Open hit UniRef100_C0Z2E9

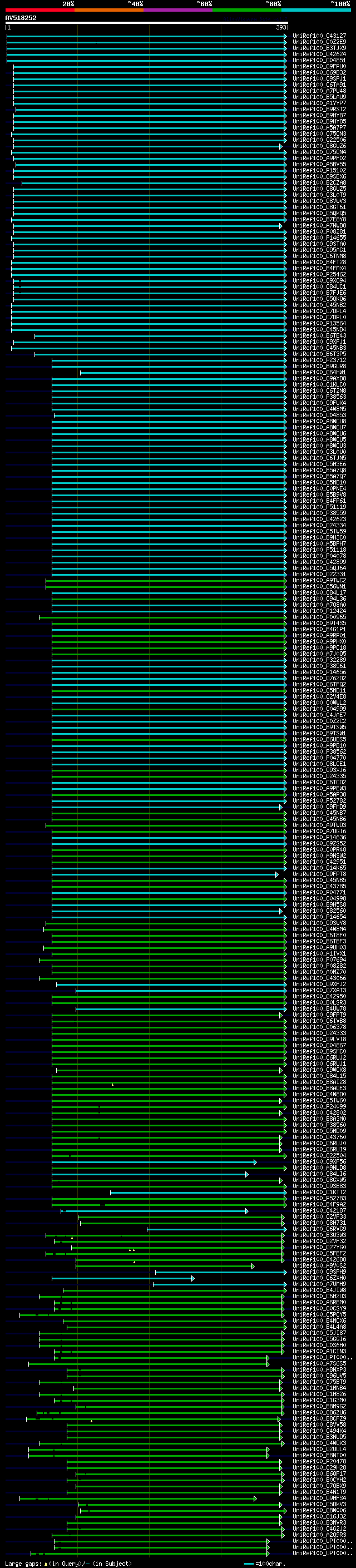pyautogui.click(x=319, y=42)
